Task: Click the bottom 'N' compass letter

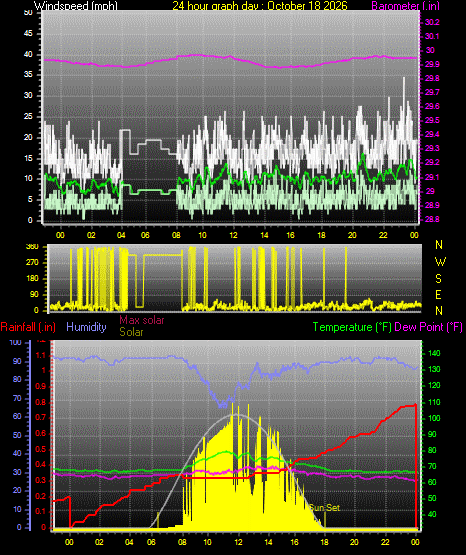Action: [439, 310]
